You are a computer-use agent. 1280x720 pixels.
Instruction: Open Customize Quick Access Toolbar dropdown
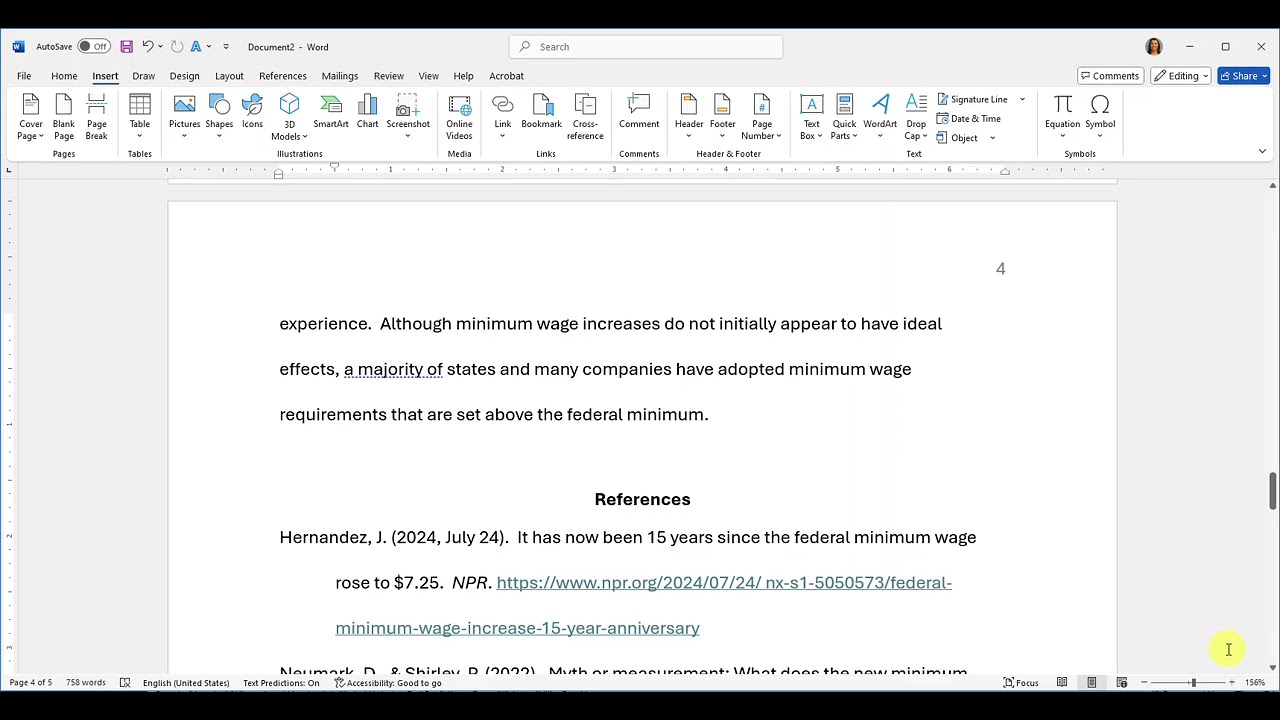(226, 46)
